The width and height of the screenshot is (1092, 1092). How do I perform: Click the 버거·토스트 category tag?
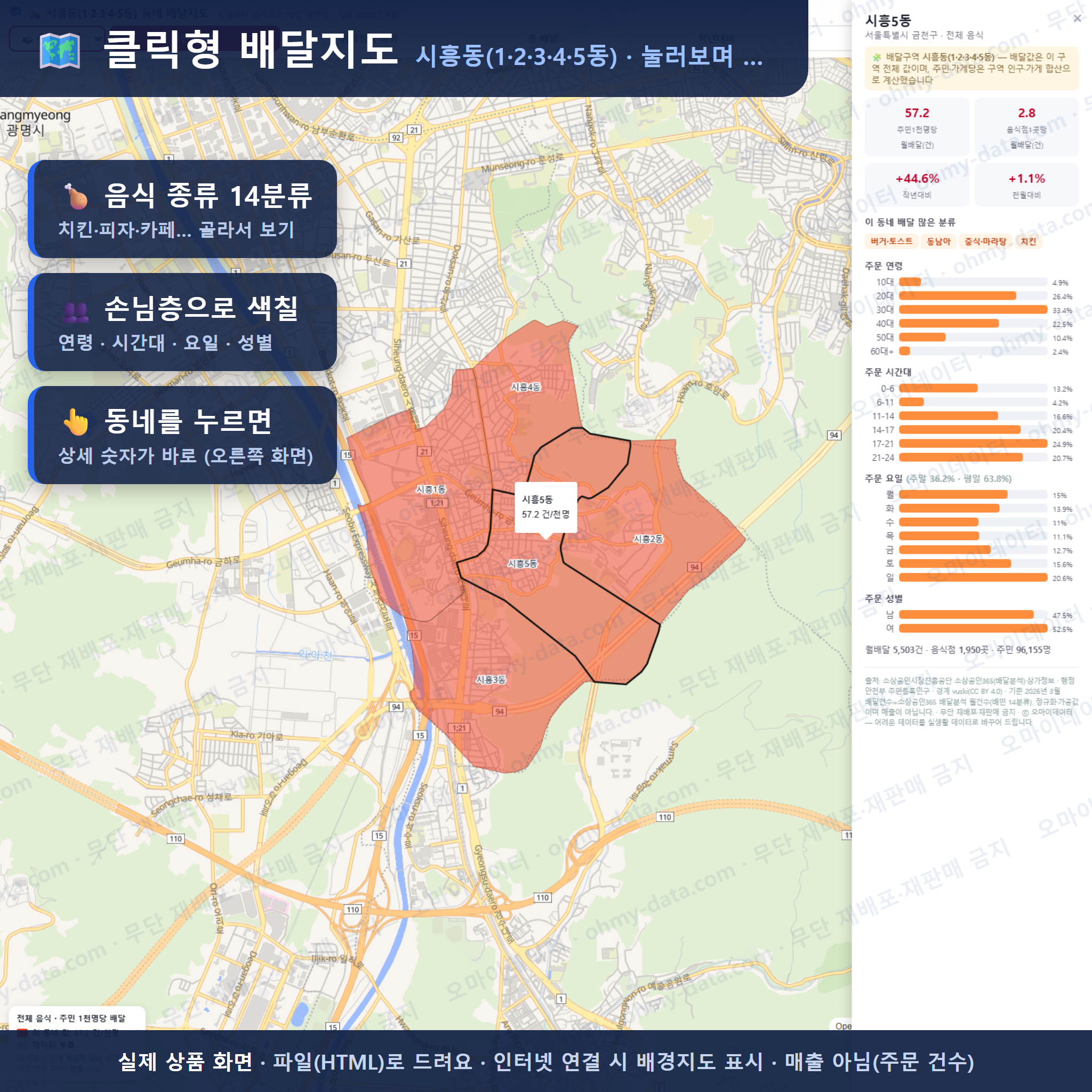click(x=892, y=242)
